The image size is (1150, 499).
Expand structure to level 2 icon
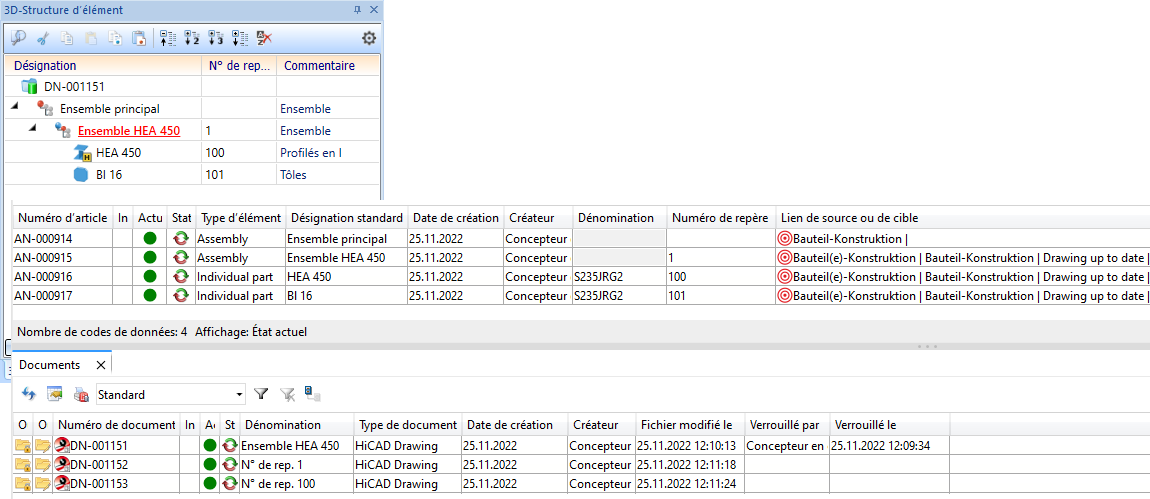tap(192, 38)
